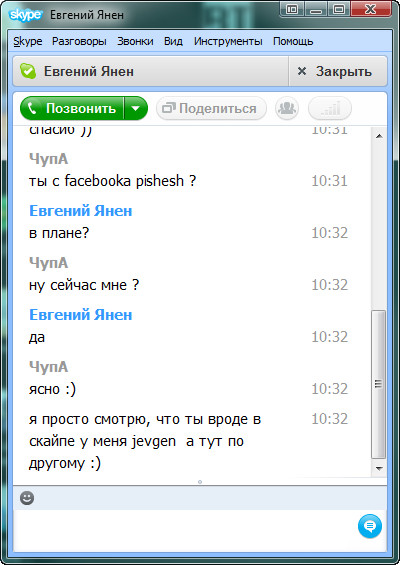Maximize the Skype window

[339, 9]
